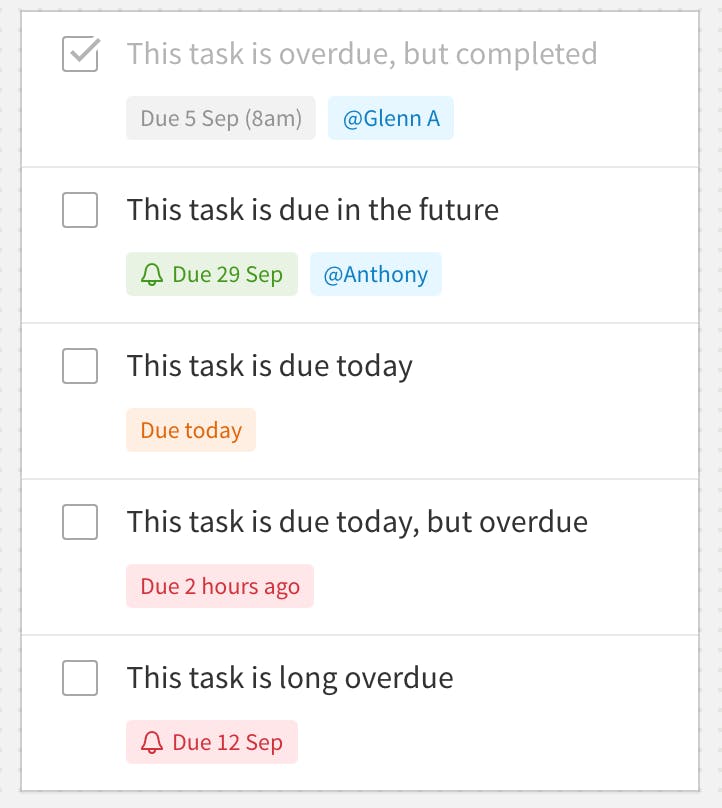This screenshot has height=808, width=722.
Task: Click 'This task is long overdue' title
Action: [289, 678]
